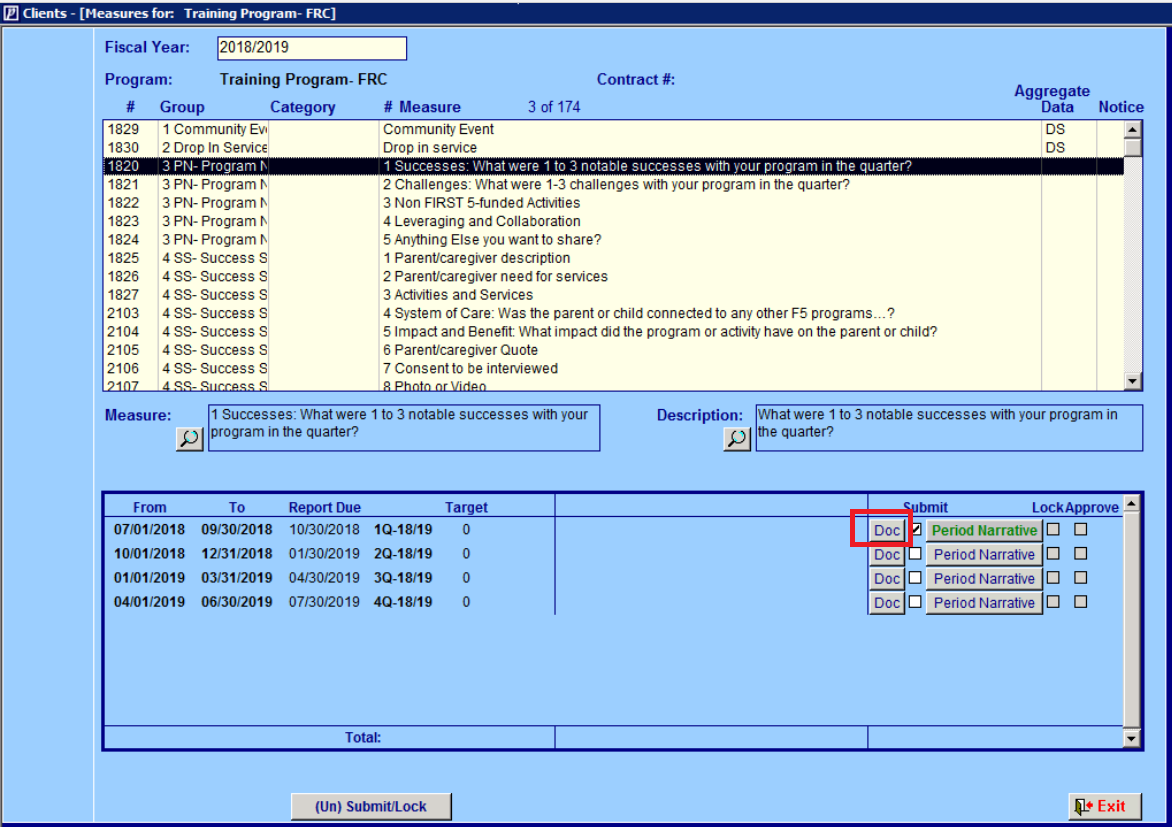Click inside the Description text box

949,428
